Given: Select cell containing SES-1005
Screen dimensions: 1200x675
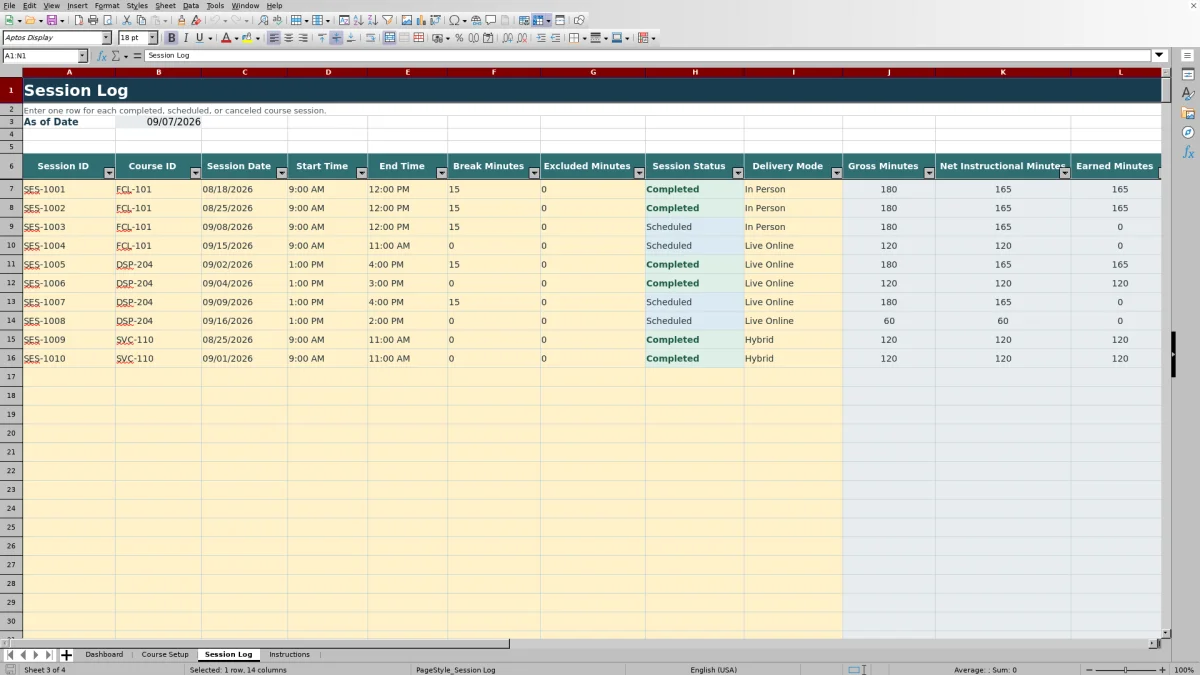Looking at the screenshot, I should (69, 265).
